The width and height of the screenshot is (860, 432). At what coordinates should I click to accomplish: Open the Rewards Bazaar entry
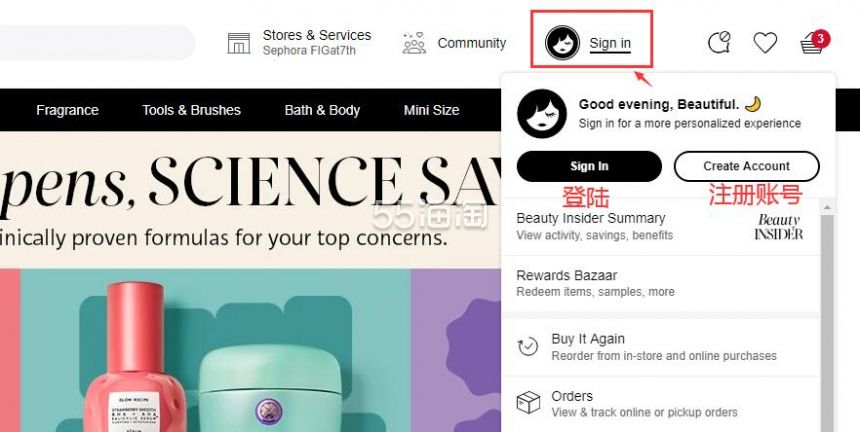click(660, 283)
